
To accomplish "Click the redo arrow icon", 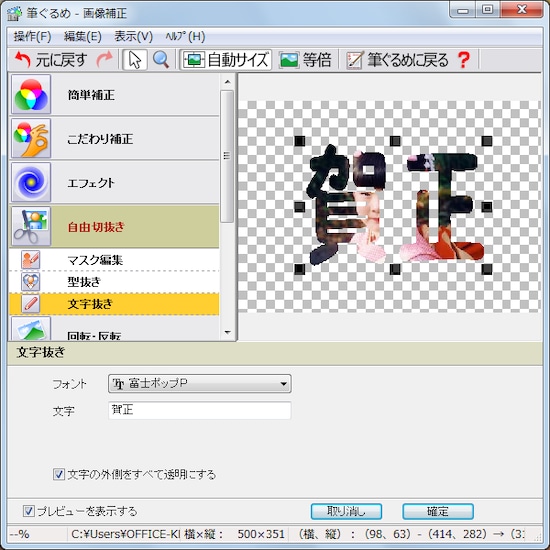I will [x=105, y=60].
